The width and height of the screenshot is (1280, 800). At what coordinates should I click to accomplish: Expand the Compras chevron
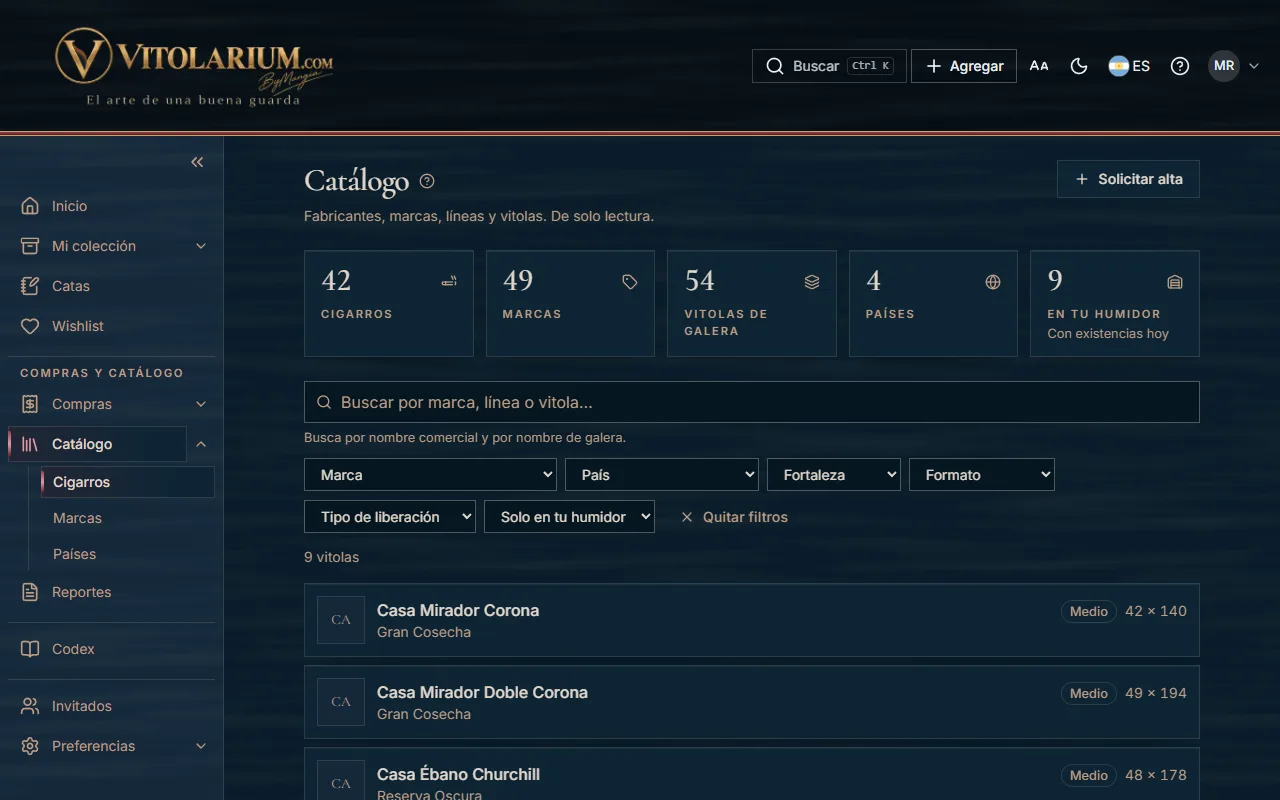click(201, 404)
